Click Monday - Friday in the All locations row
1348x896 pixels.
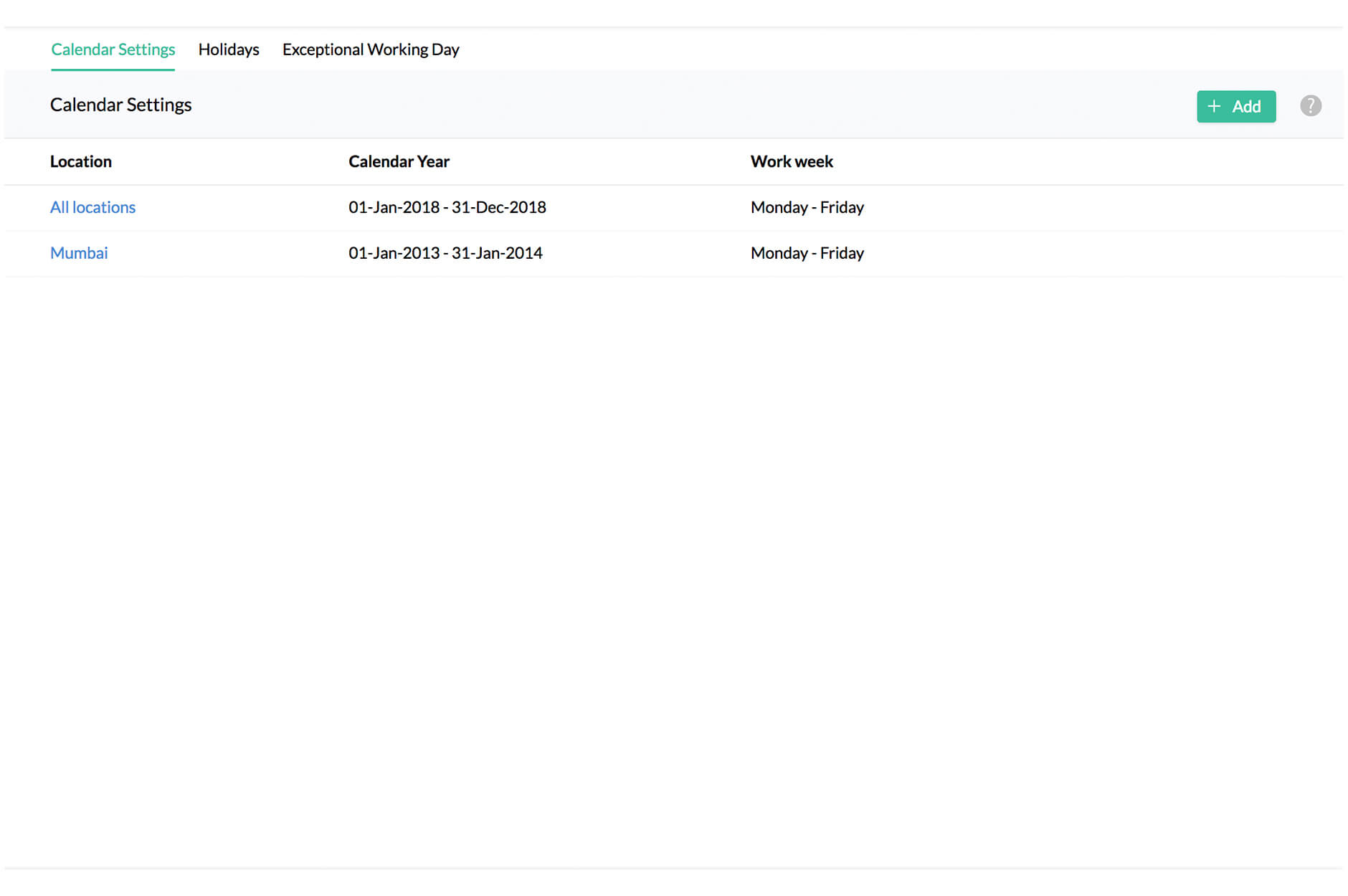click(807, 207)
